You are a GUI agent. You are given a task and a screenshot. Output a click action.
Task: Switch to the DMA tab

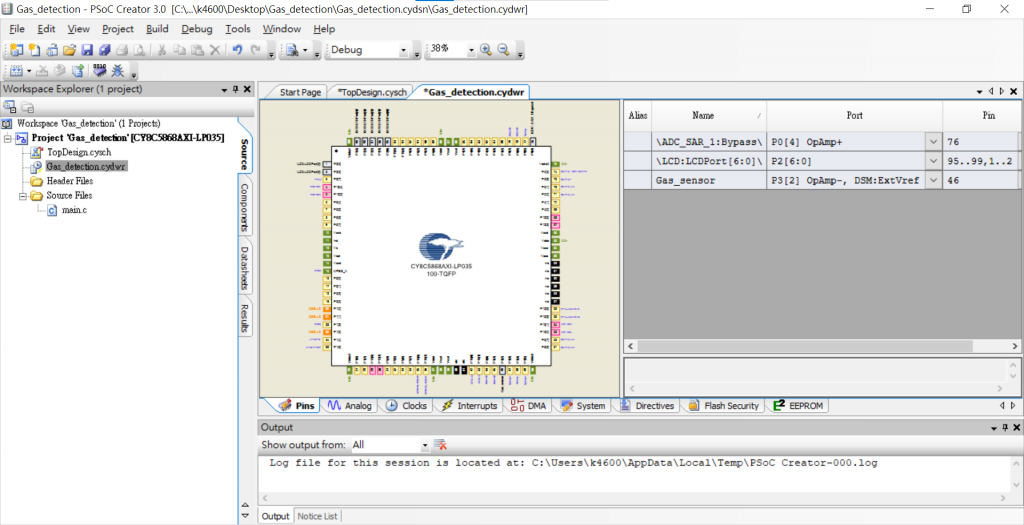click(528, 406)
